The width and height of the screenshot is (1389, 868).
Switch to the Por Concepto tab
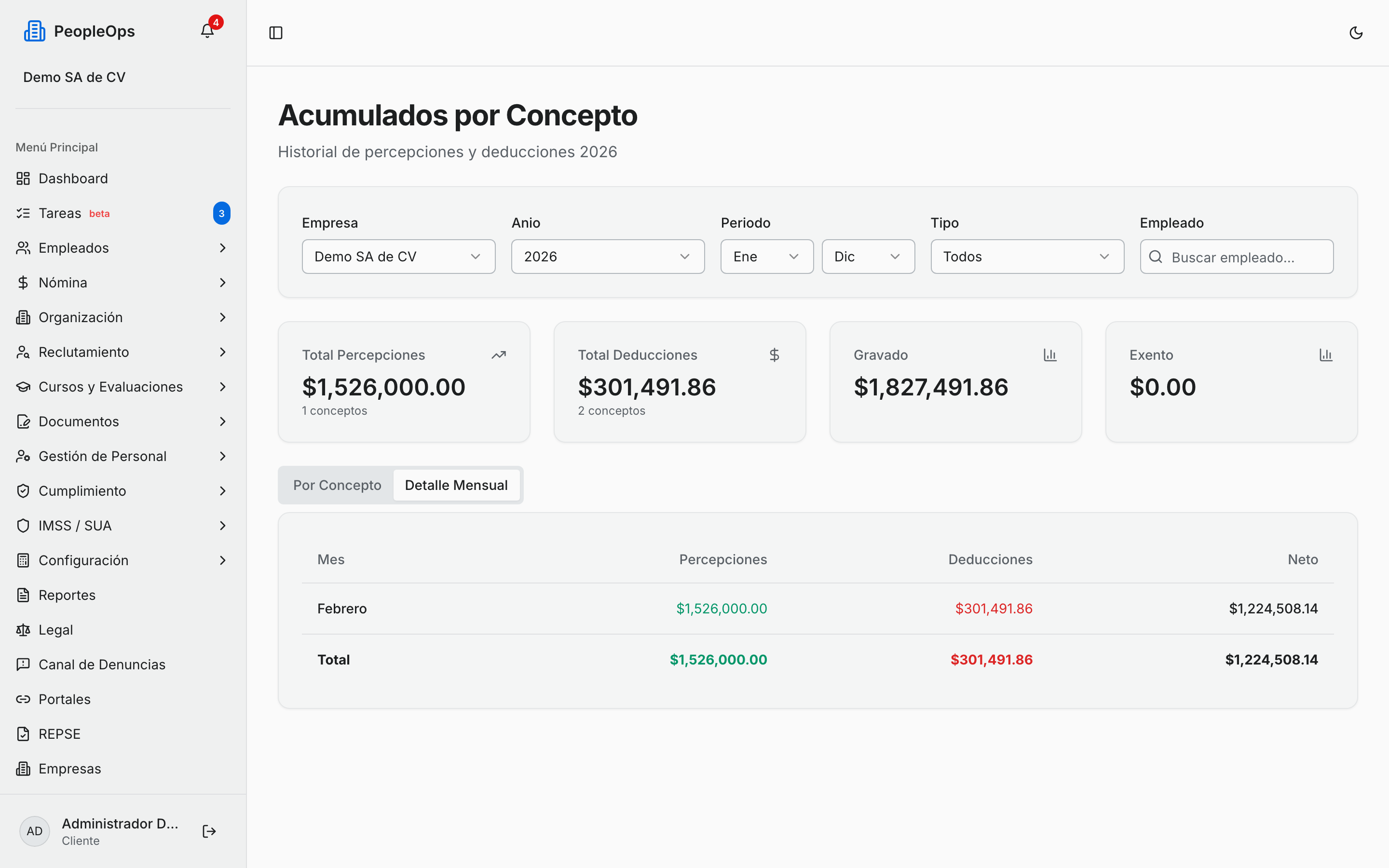(337, 485)
